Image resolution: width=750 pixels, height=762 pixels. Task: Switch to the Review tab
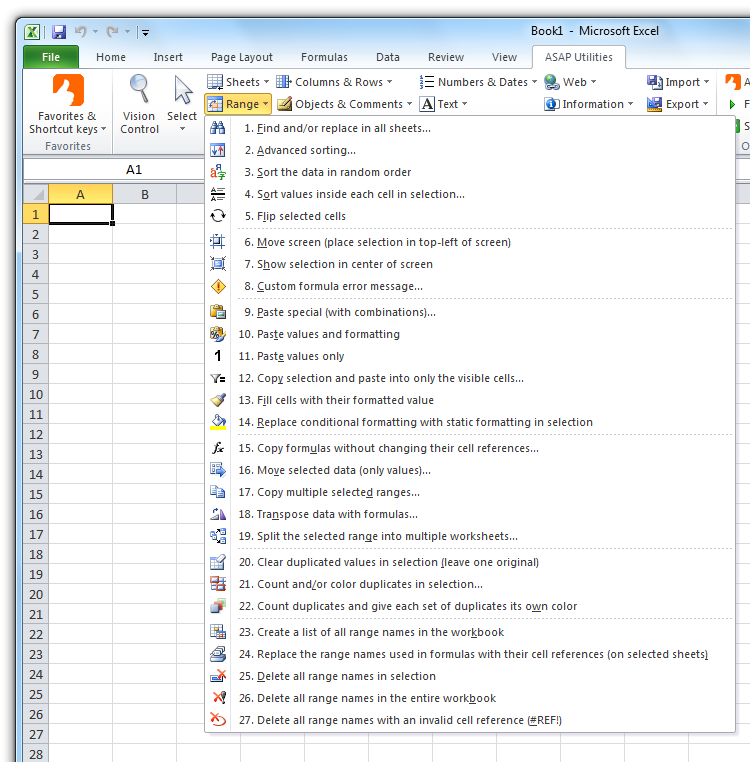[446, 57]
